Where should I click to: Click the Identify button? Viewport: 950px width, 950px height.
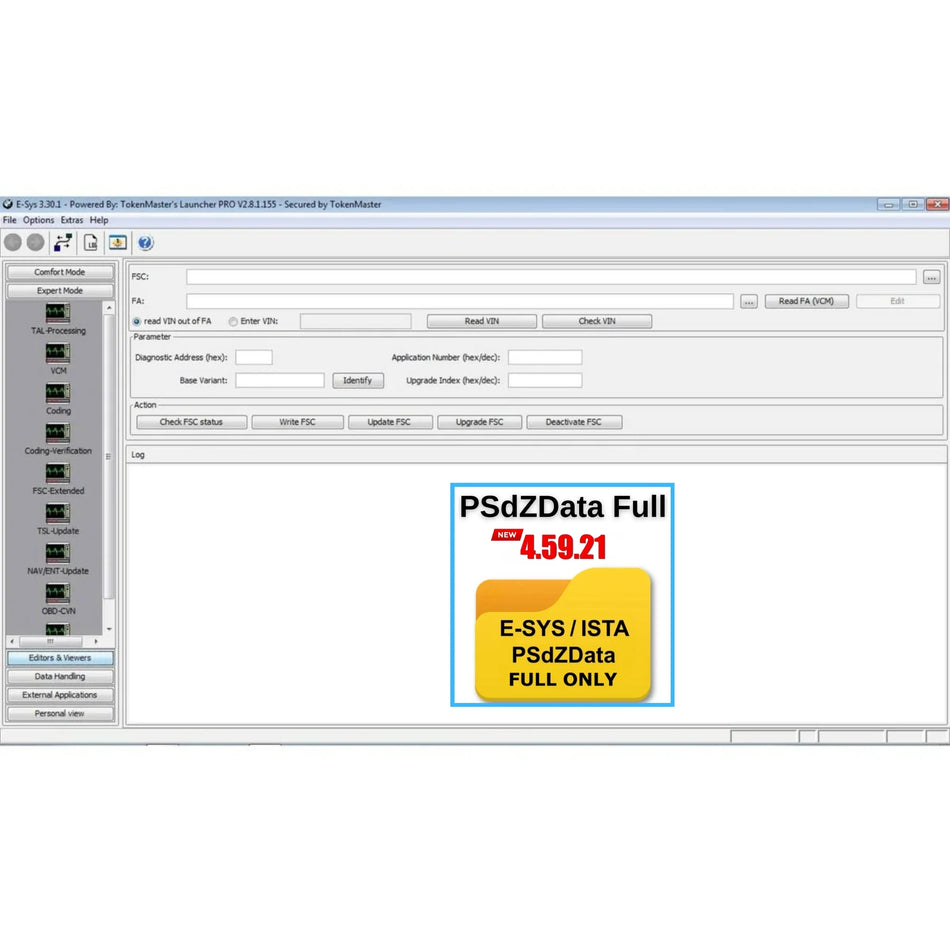tap(357, 380)
